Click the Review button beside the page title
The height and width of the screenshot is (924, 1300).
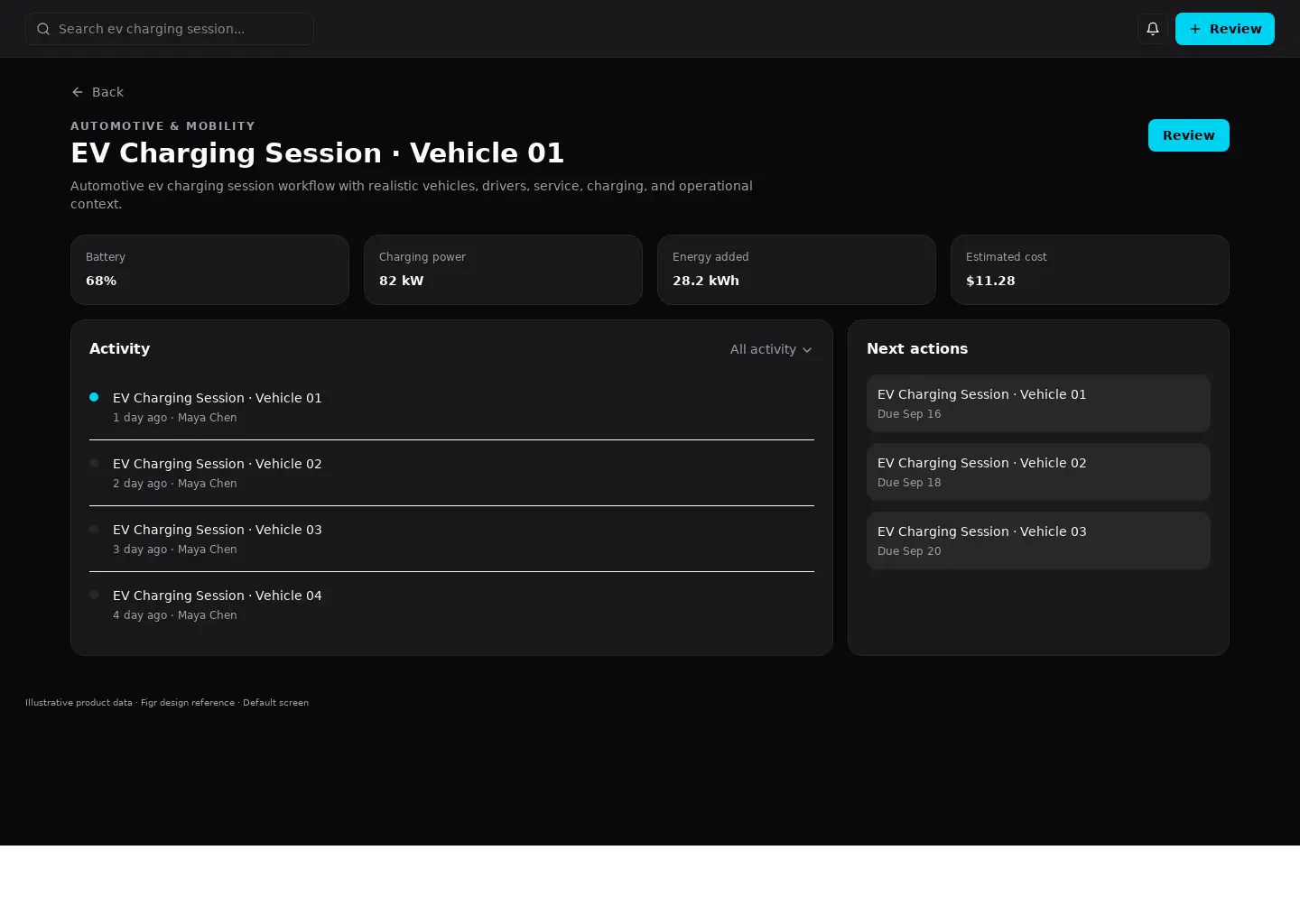(x=1189, y=135)
